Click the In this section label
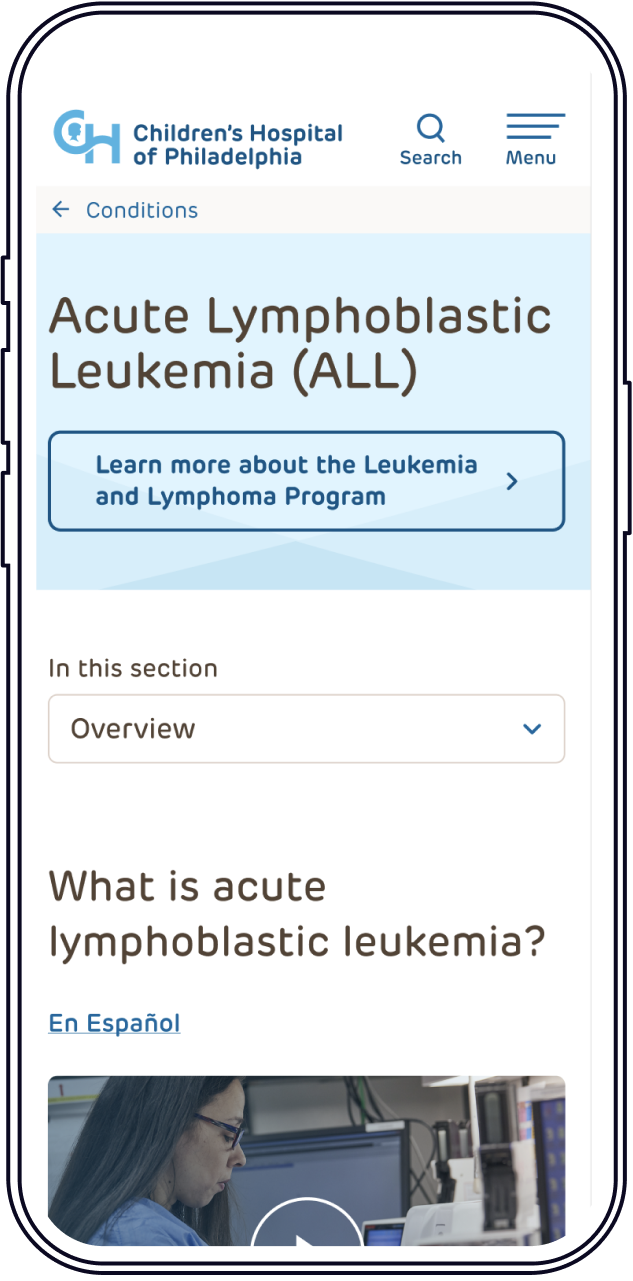The image size is (633, 1281). 133,668
